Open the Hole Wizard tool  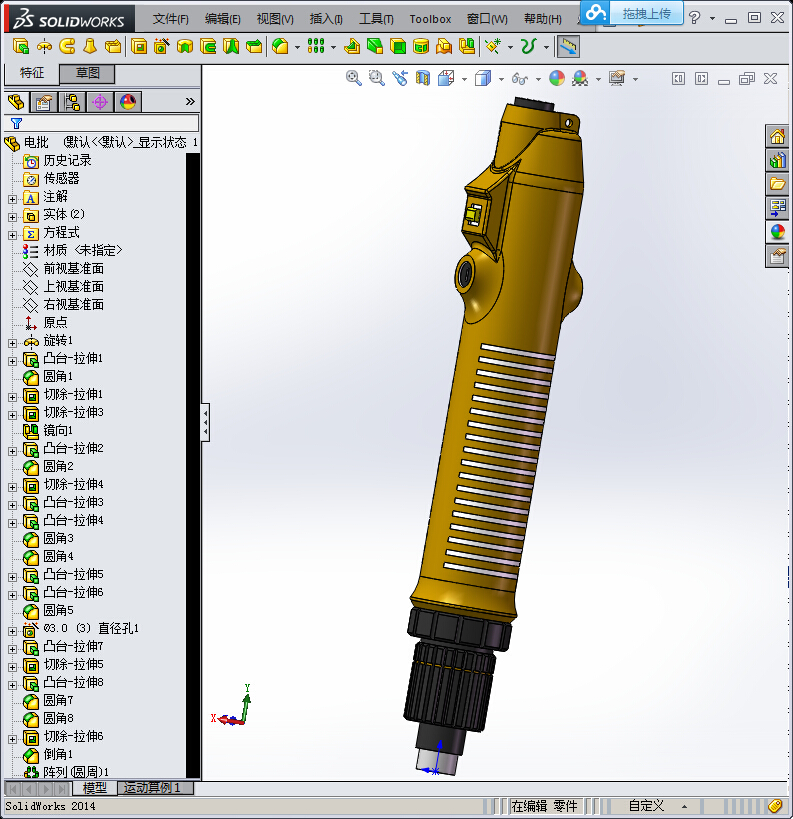161,46
